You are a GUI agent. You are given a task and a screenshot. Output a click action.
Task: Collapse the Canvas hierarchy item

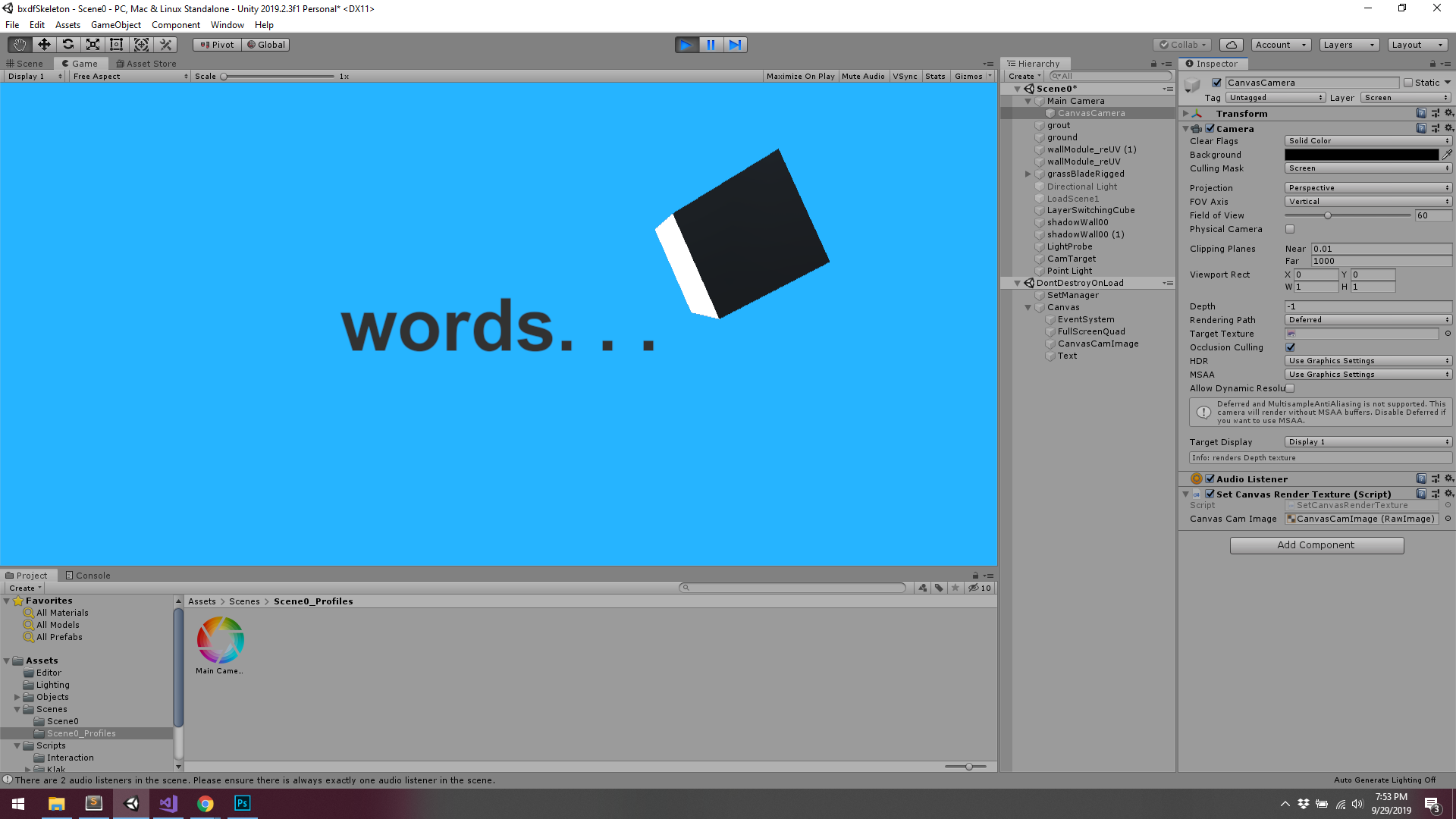1028,307
